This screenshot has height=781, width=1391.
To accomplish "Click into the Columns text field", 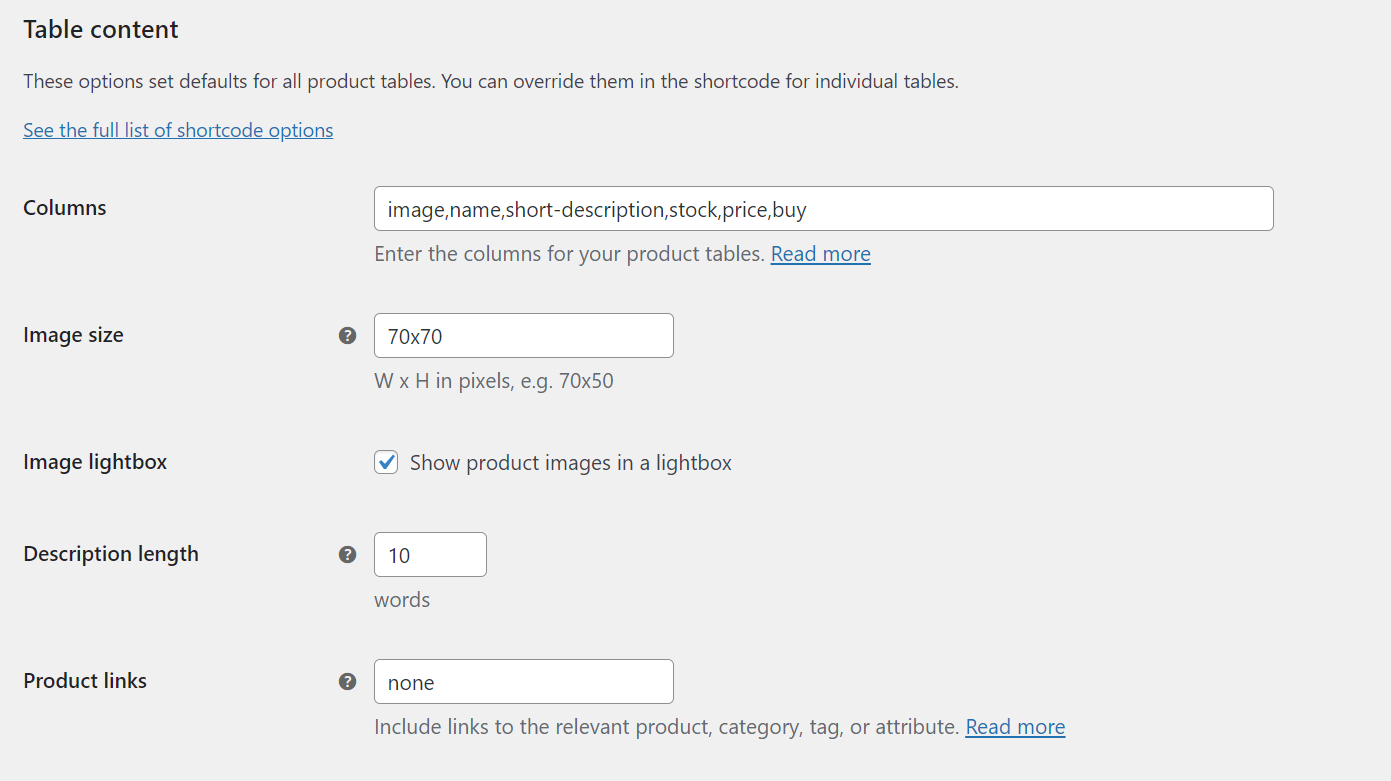I will 823,209.
